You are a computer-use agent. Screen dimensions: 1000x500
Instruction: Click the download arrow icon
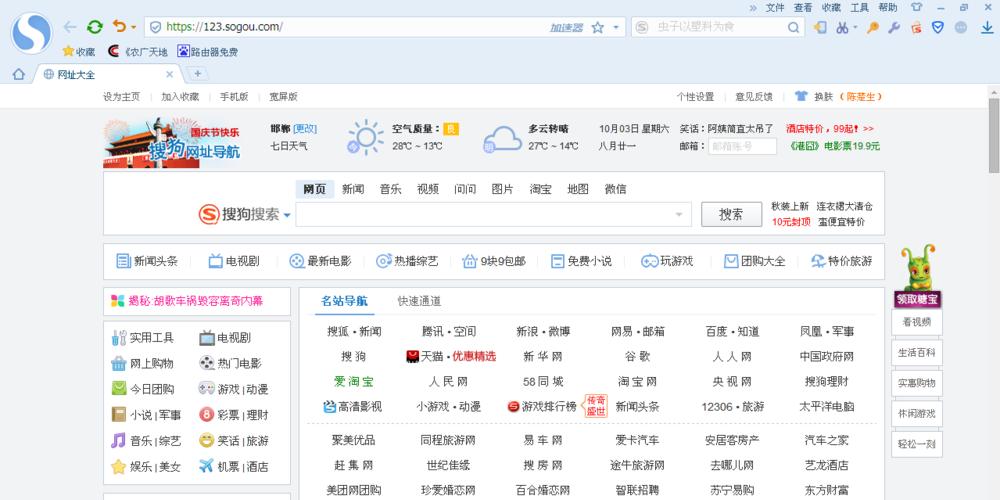pos(987,27)
